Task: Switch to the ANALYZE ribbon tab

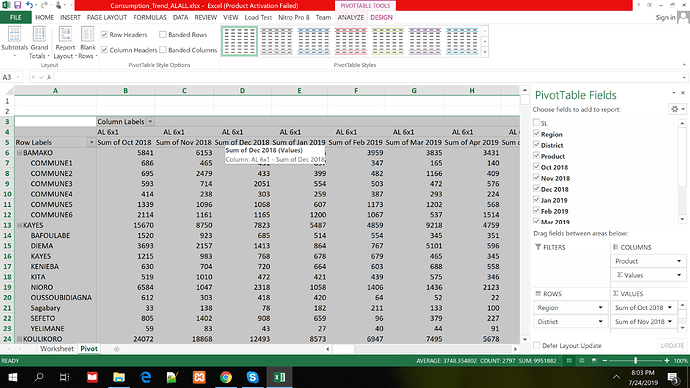Action: click(351, 18)
